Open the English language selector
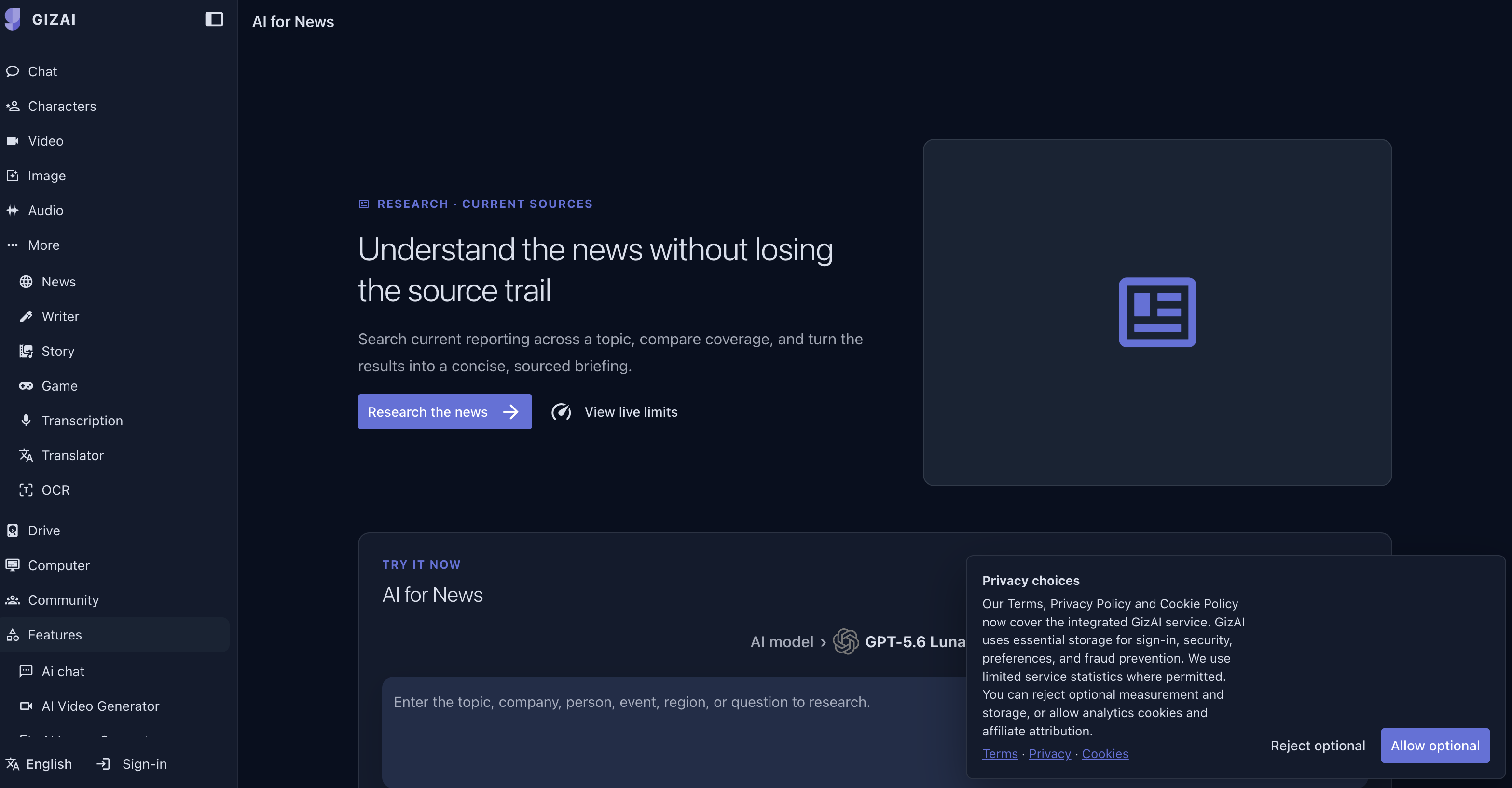Image resolution: width=1512 pixels, height=788 pixels. click(39, 763)
